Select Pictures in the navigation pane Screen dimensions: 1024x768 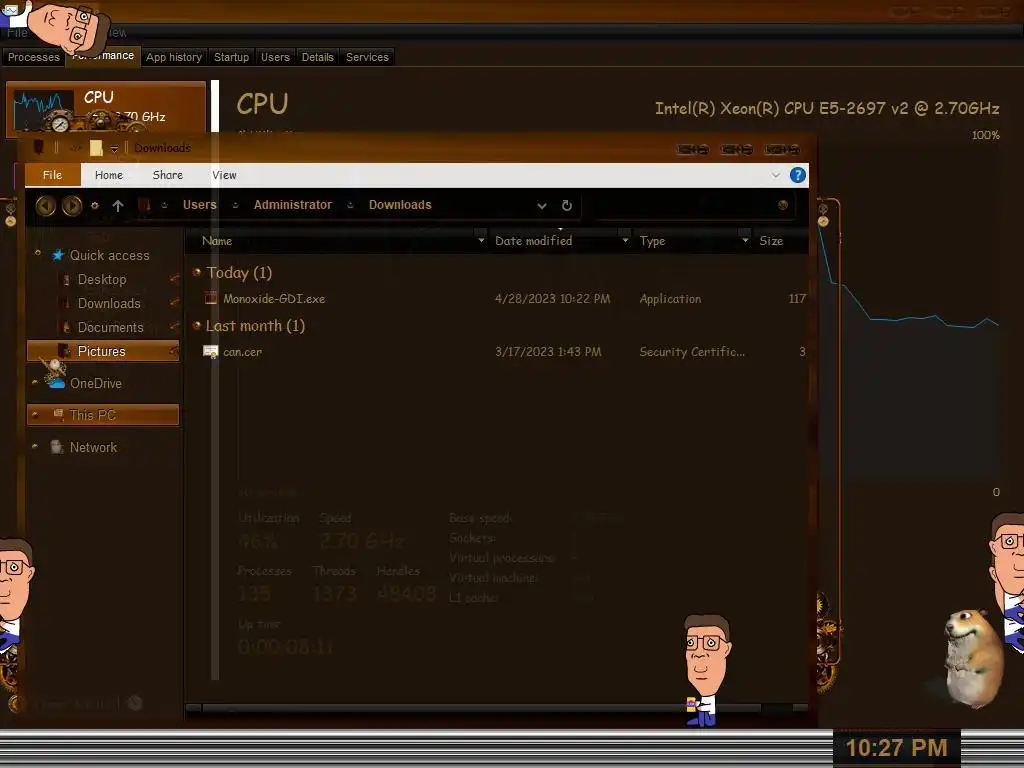click(x=103, y=351)
